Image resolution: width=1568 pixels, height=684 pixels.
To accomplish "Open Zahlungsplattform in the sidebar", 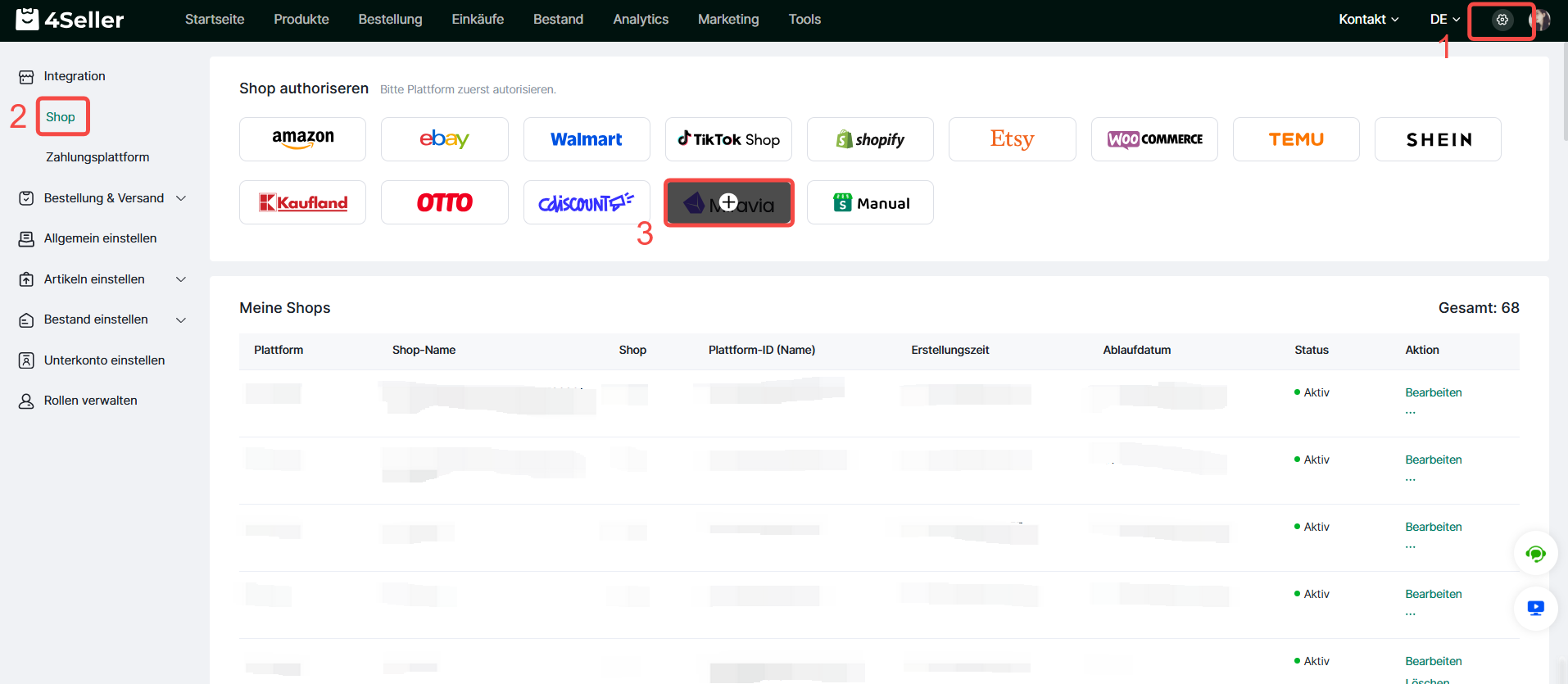I will (x=97, y=157).
